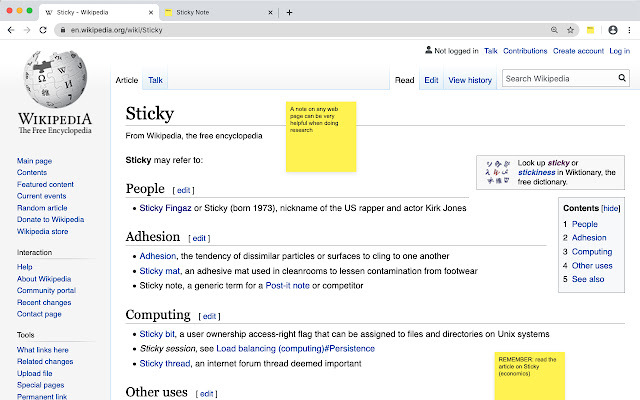Open Random article in sidebar
Viewport: 640px width, 400px height.
42,208
